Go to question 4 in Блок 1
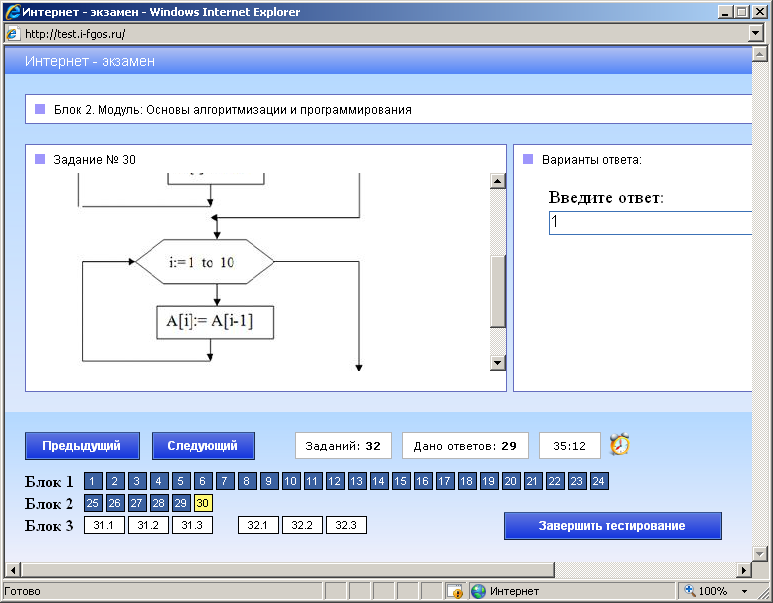Screen dimensions: 773x603 [x=158, y=481]
